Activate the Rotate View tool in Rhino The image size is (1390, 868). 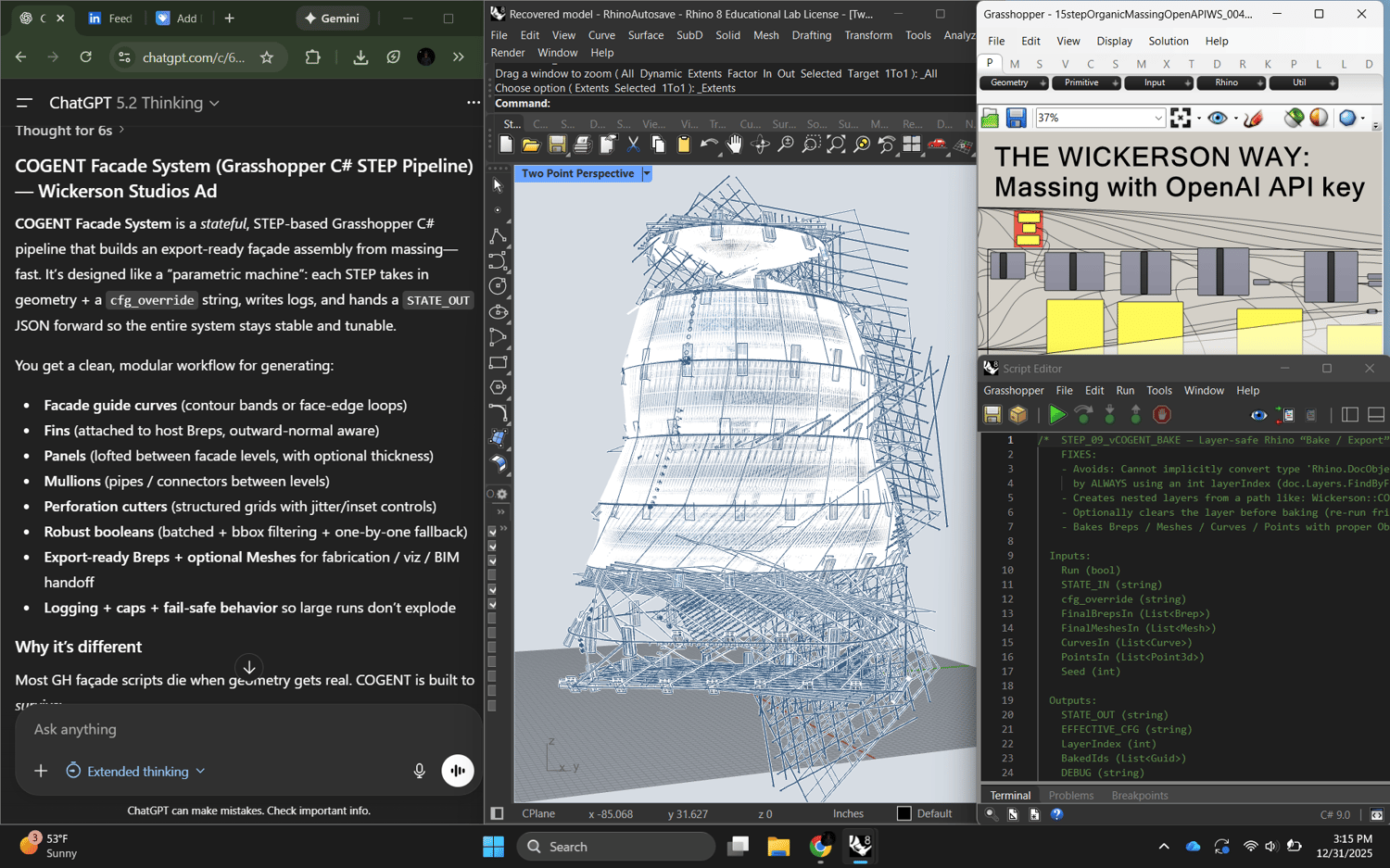[760, 145]
